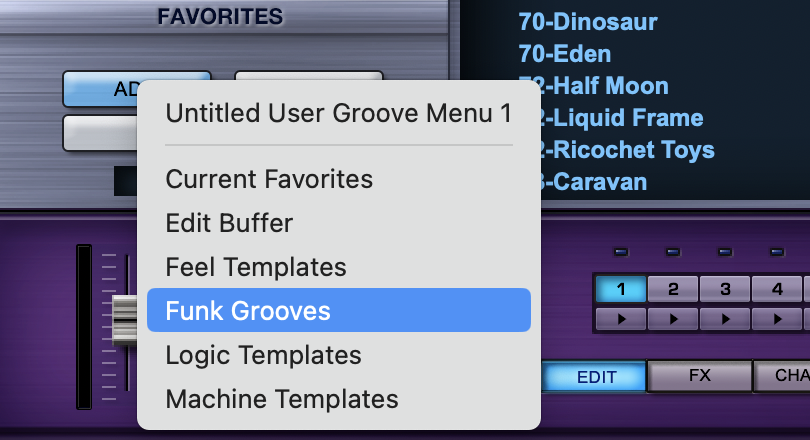Switch to the EDIT page

click(597, 377)
